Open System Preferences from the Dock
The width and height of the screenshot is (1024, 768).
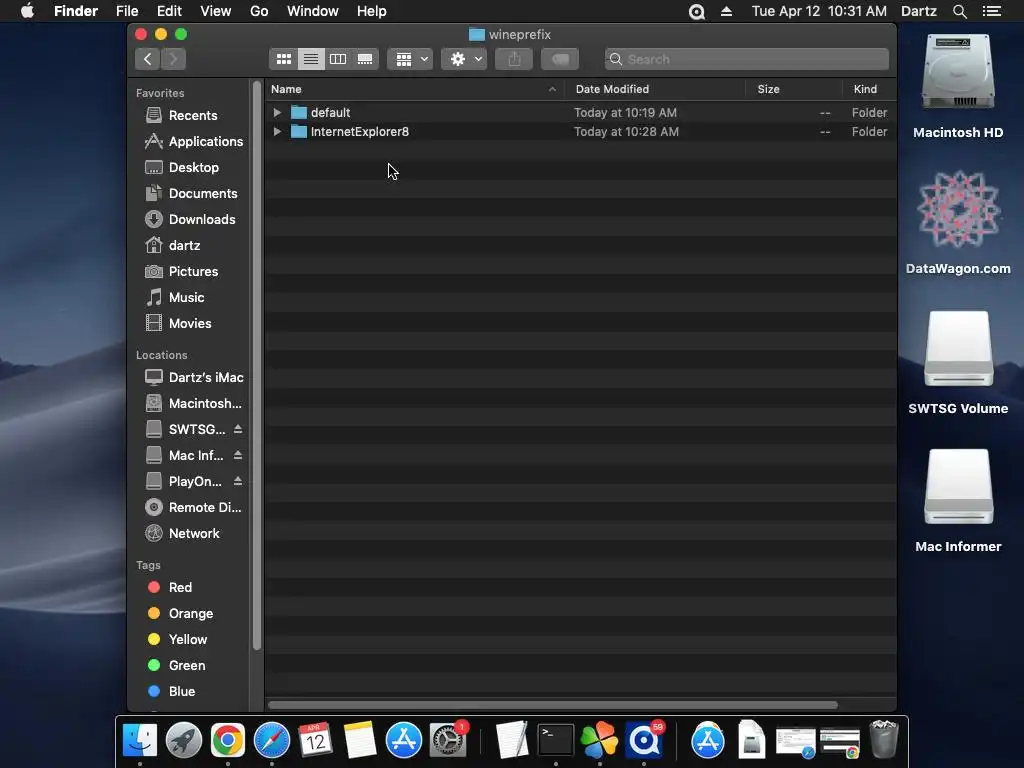pos(447,740)
